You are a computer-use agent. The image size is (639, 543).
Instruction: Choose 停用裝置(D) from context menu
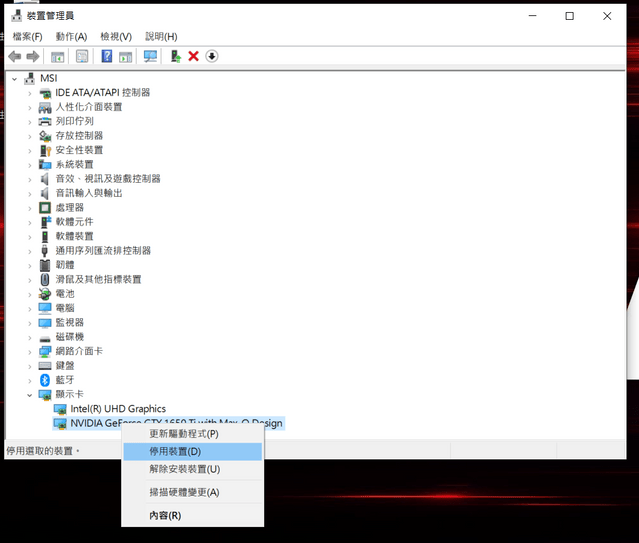[x=193, y=451]
